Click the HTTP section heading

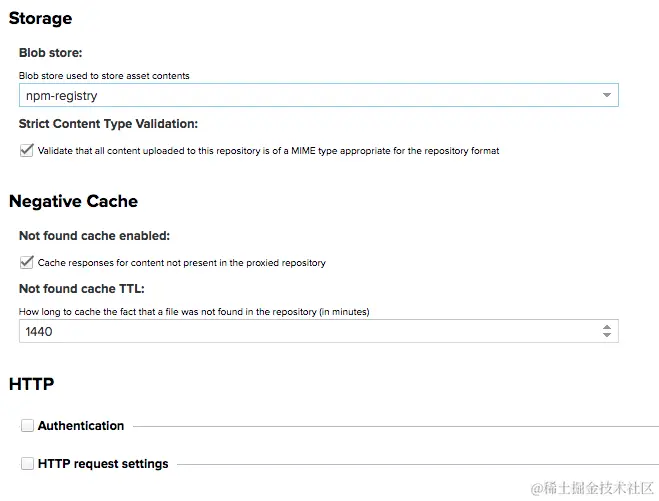coord(32,384)
